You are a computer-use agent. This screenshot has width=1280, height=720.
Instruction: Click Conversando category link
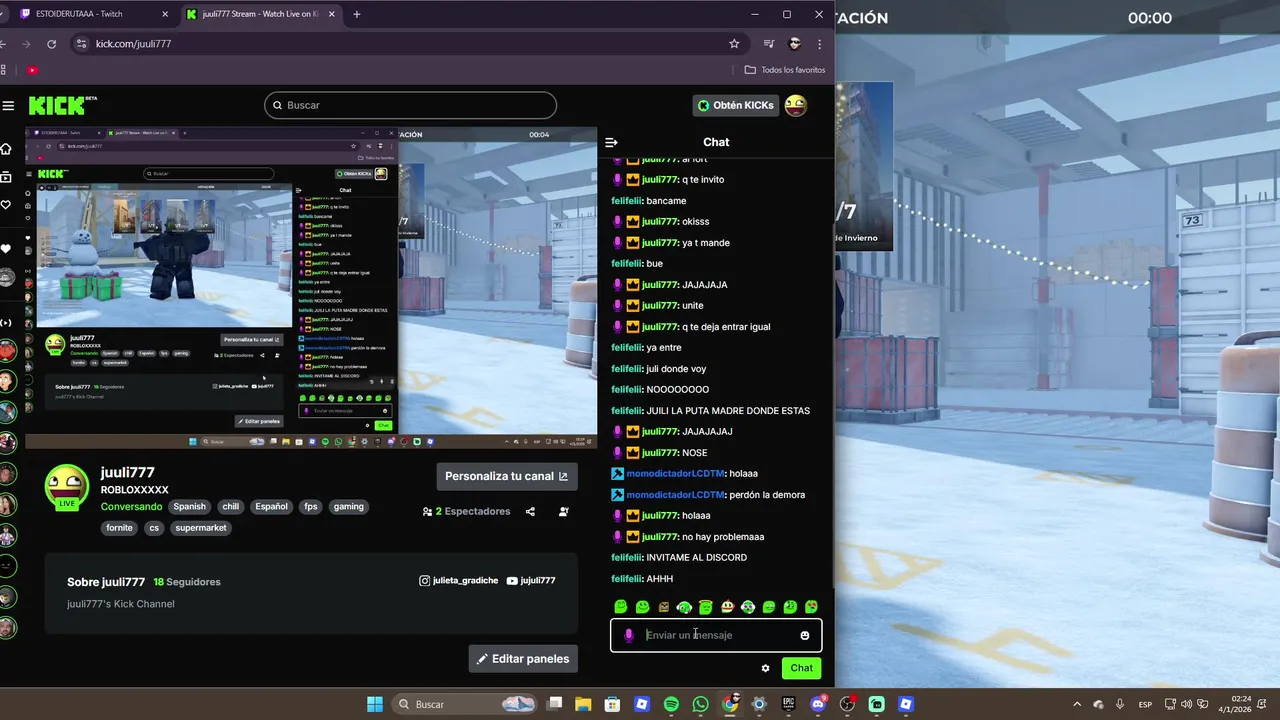click(x=131, y=507)
